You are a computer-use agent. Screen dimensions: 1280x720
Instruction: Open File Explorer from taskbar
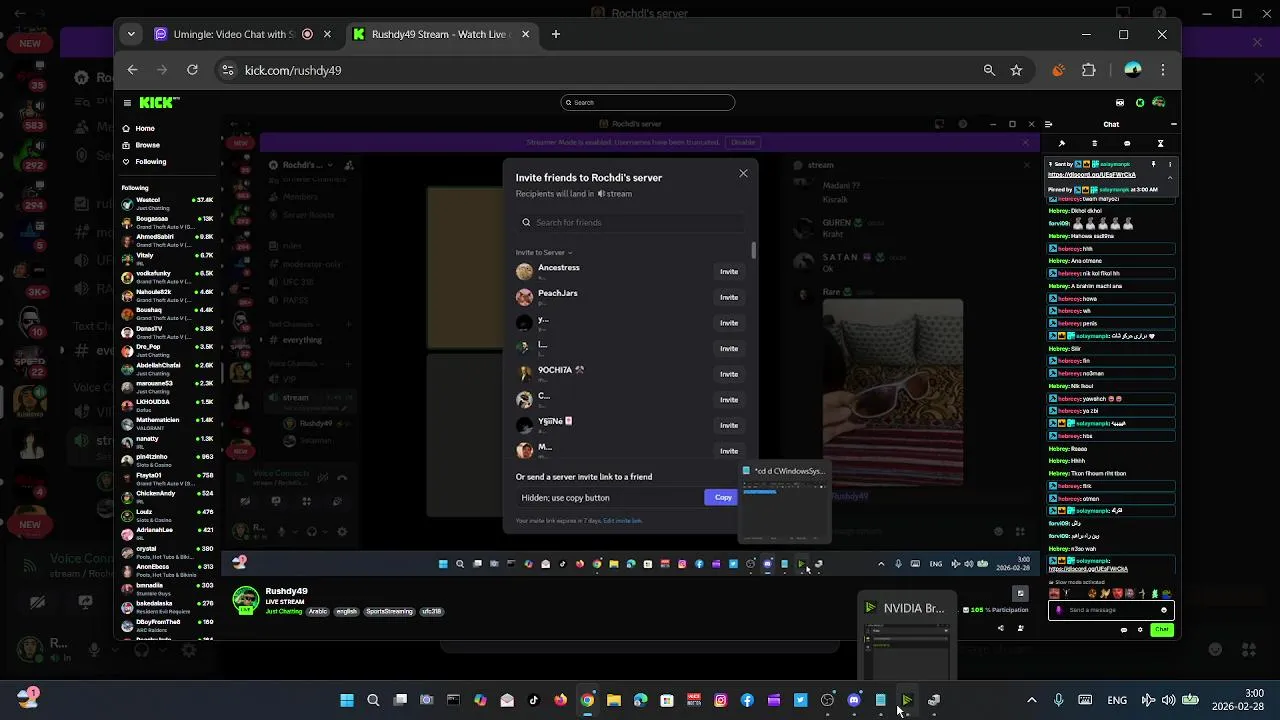[x=614, y=700]
